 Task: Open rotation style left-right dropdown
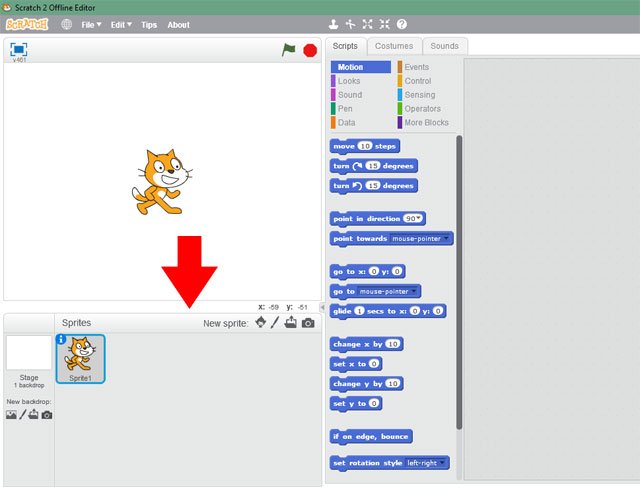(x=444, y=463)
